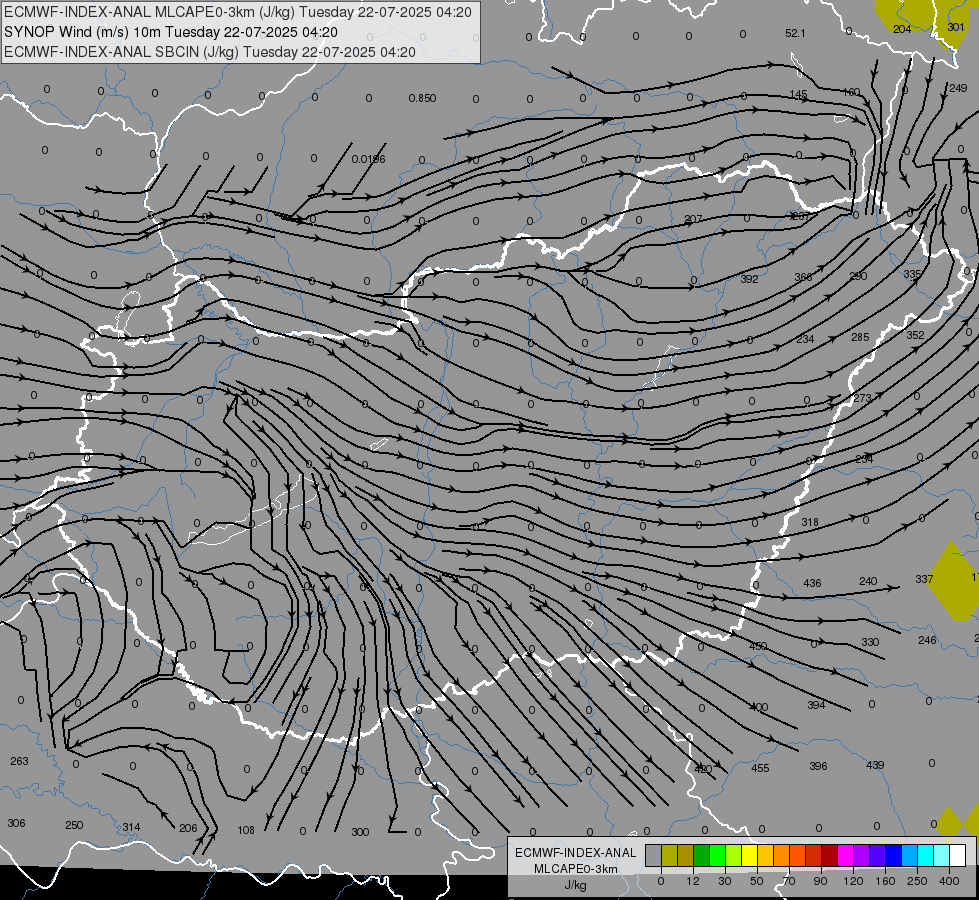
Task: Click the gray swatch in the legend
Action: 654,855
